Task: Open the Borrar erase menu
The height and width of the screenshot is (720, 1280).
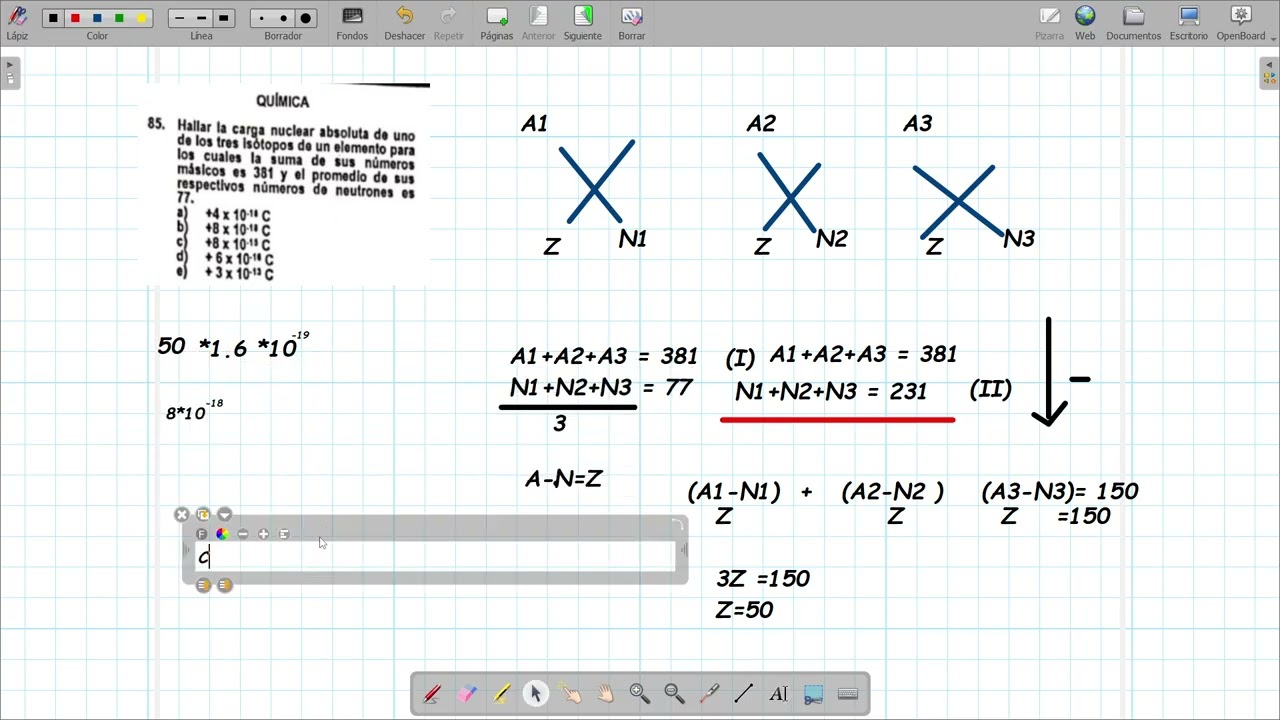Action: pos(632,23)
